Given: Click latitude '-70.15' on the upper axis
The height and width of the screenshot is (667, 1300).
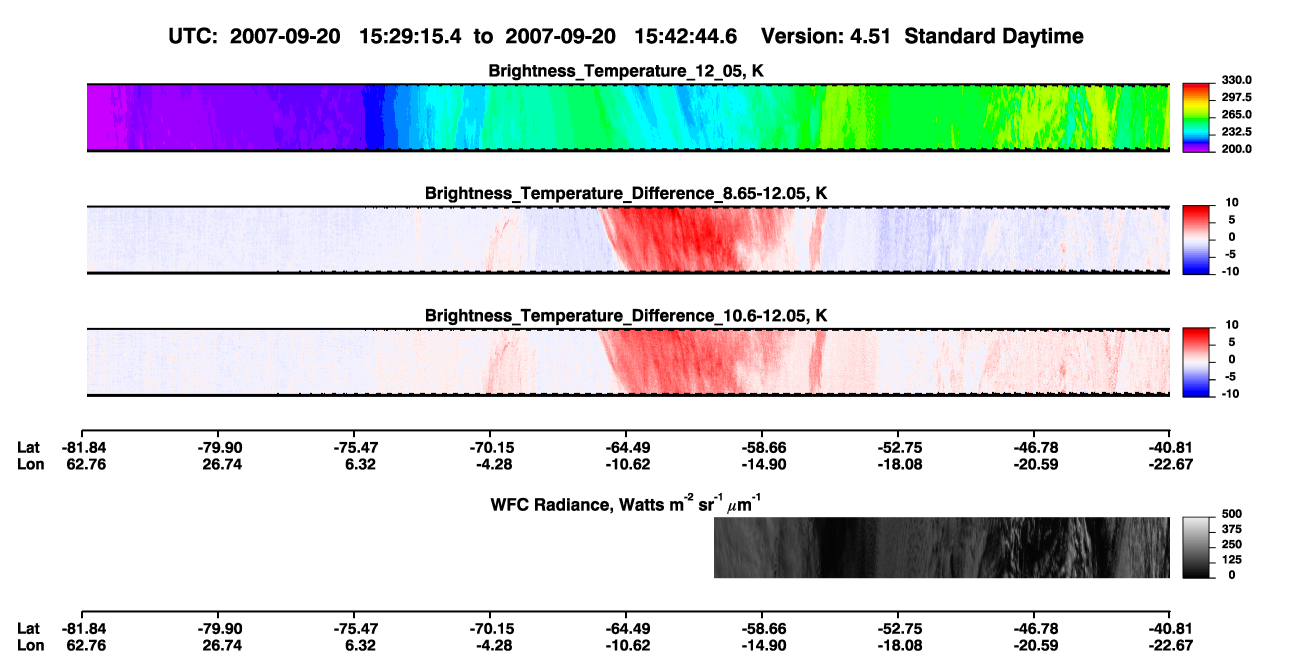Looking at the screenshot, I should point(490,448).
